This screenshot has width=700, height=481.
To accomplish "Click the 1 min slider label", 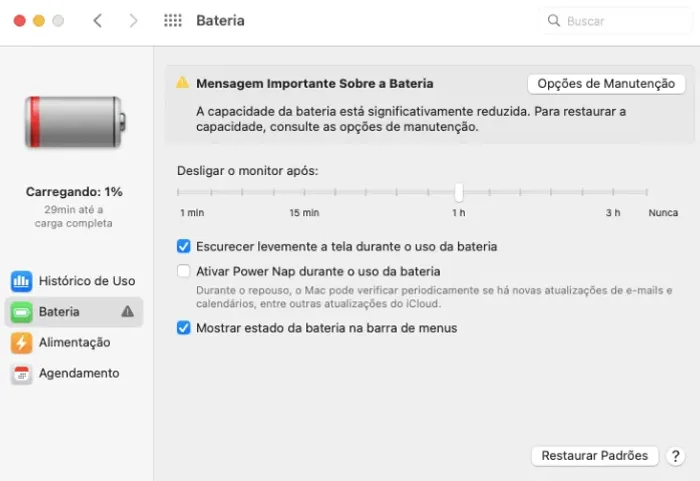I will click(192, 213).
